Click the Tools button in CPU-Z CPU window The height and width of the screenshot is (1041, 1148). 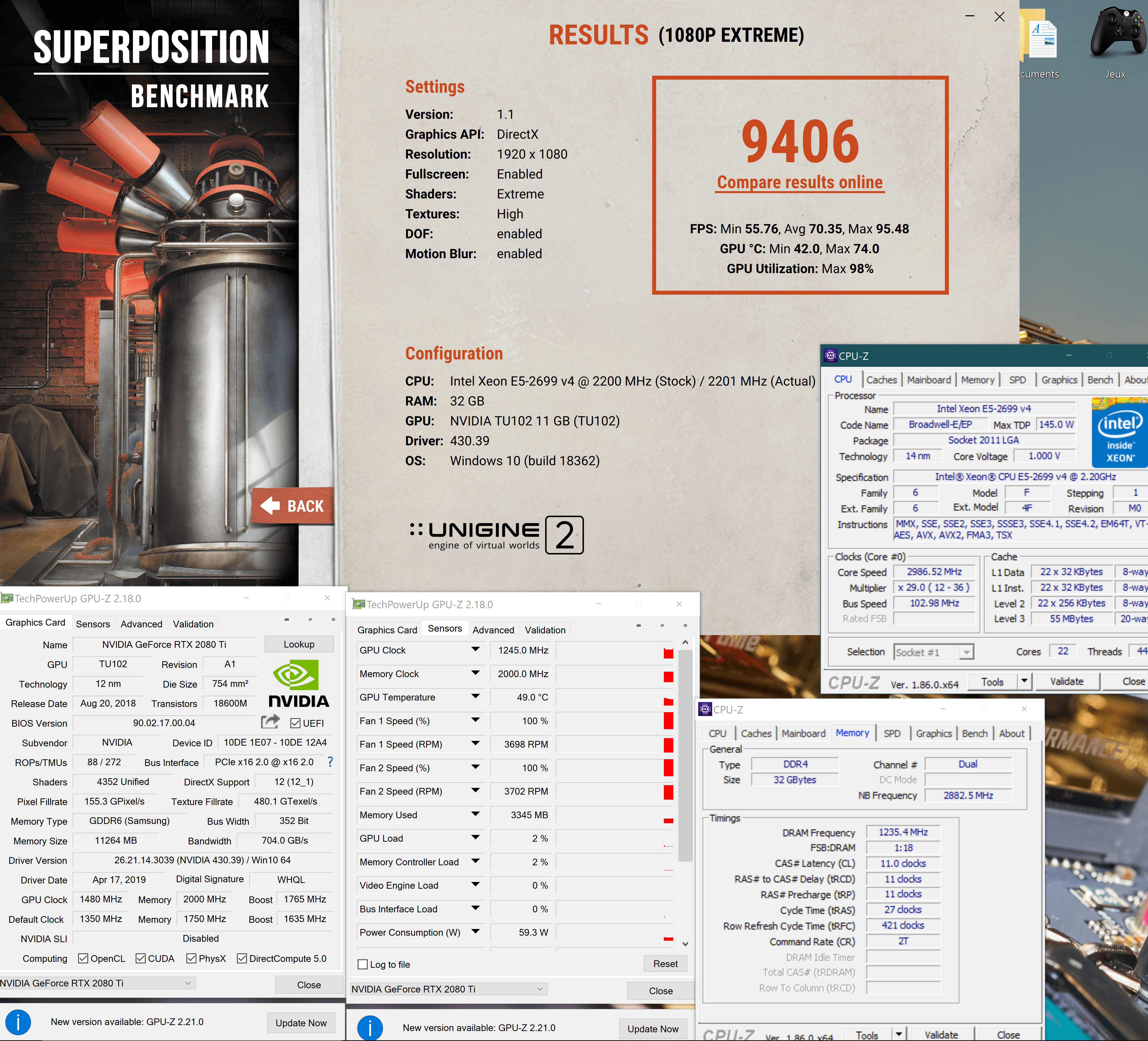992,682
